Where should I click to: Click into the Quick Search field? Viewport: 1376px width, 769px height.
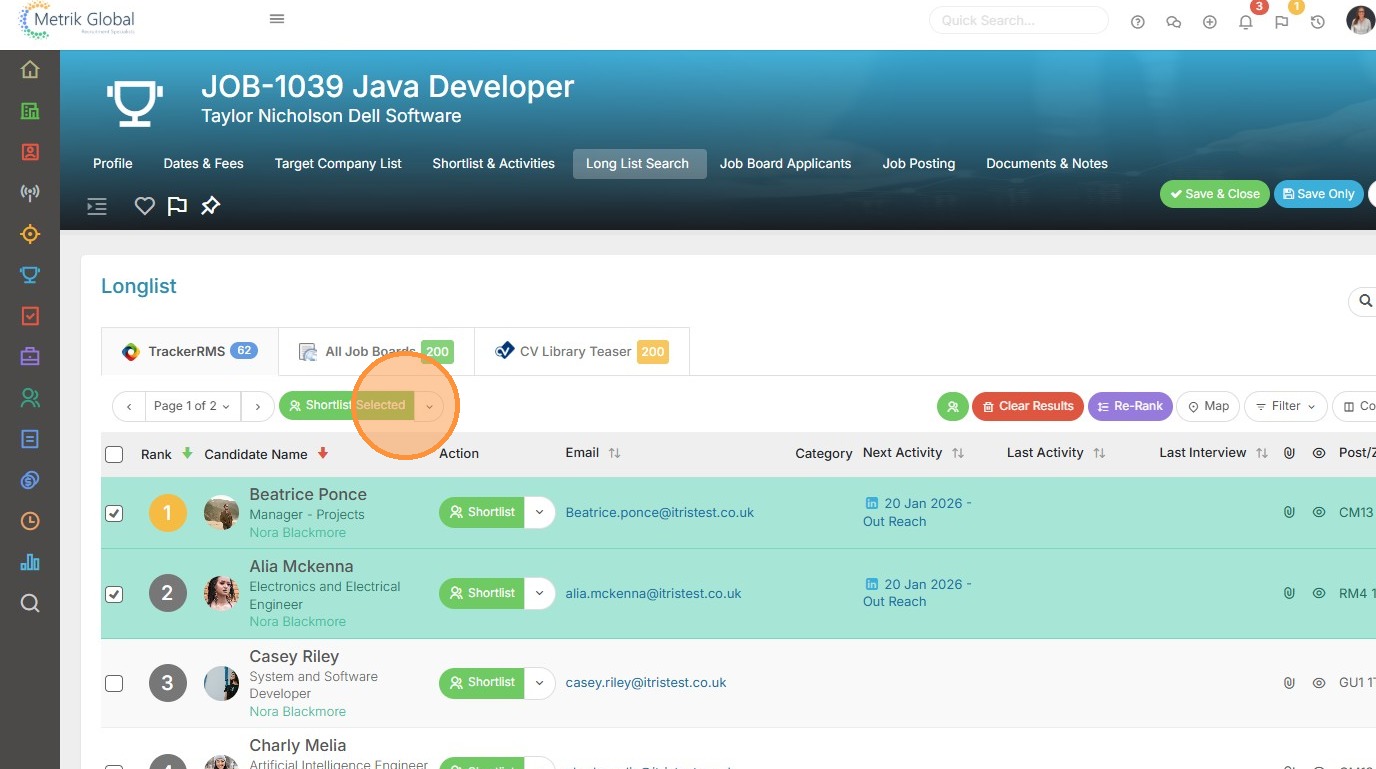pos(1017,20)
